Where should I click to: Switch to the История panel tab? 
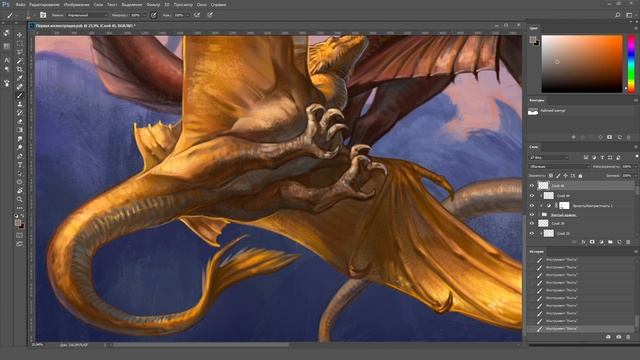(x=536, y=251)
